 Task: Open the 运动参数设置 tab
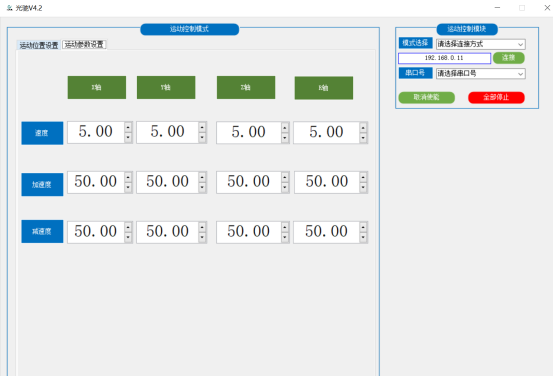(x=84, y=45)
